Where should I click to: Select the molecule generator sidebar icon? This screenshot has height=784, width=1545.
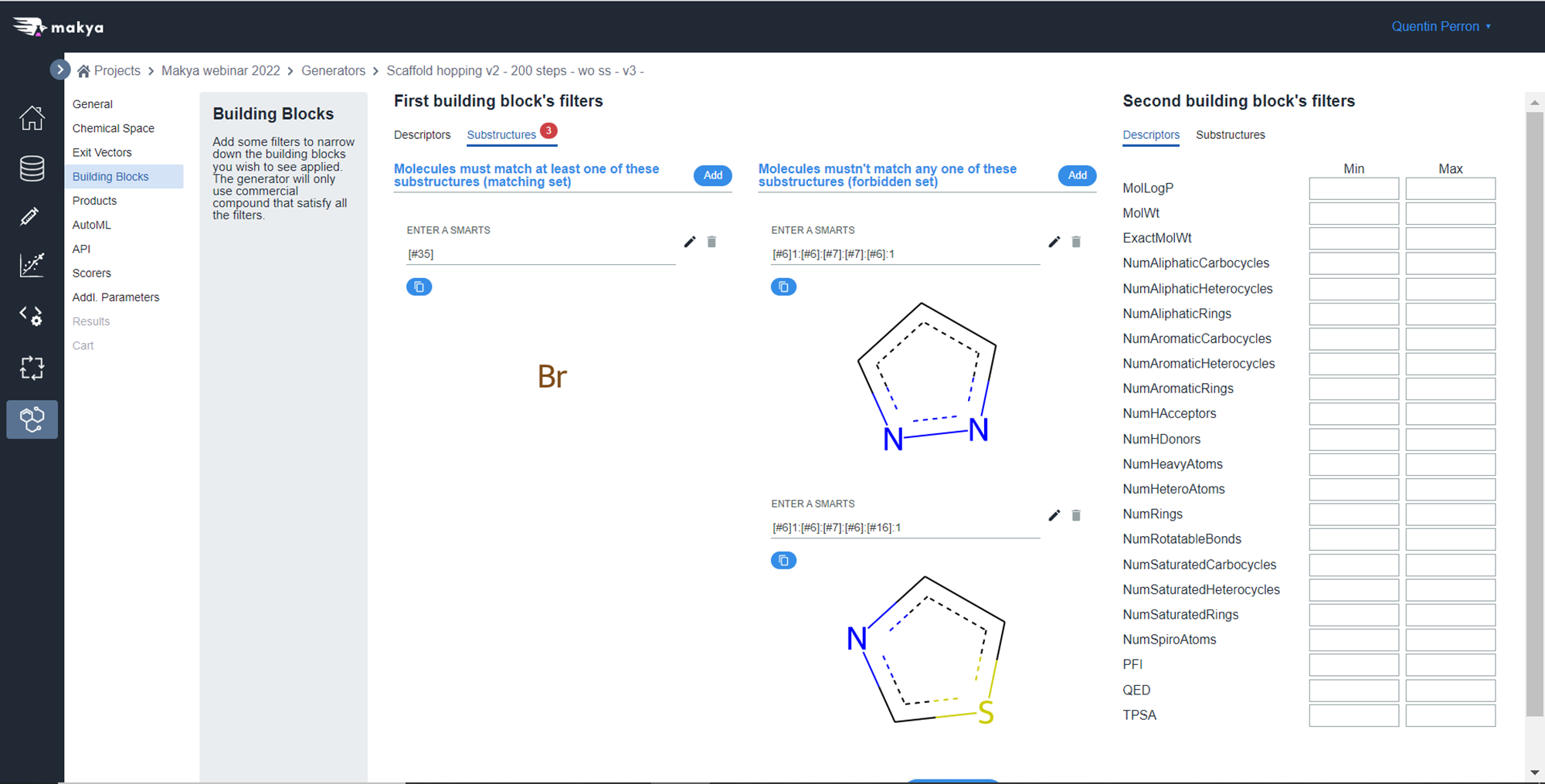click(32, 419)
